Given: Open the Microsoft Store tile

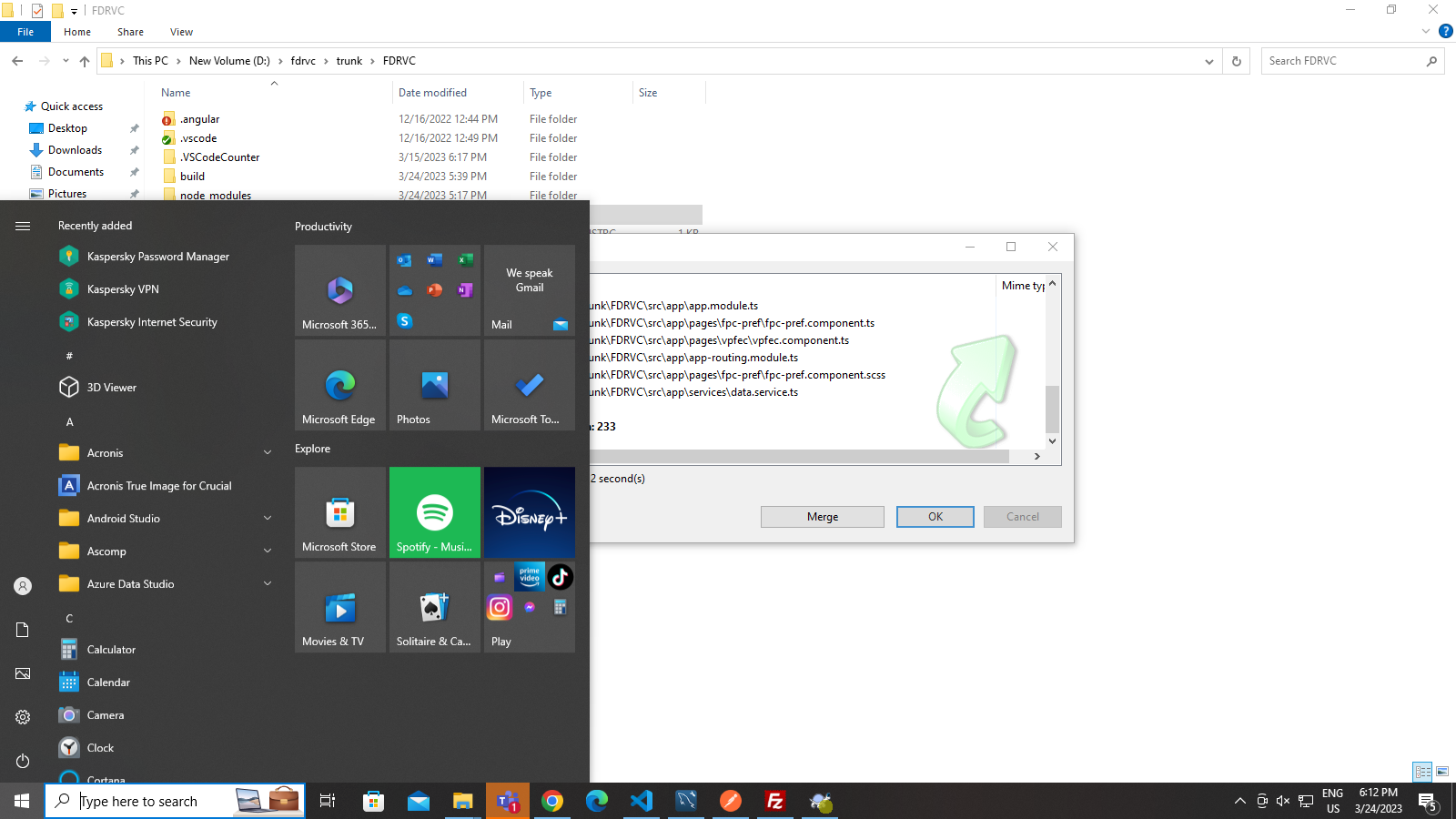Looking at the screenshot, I should (x=339, y=512).
